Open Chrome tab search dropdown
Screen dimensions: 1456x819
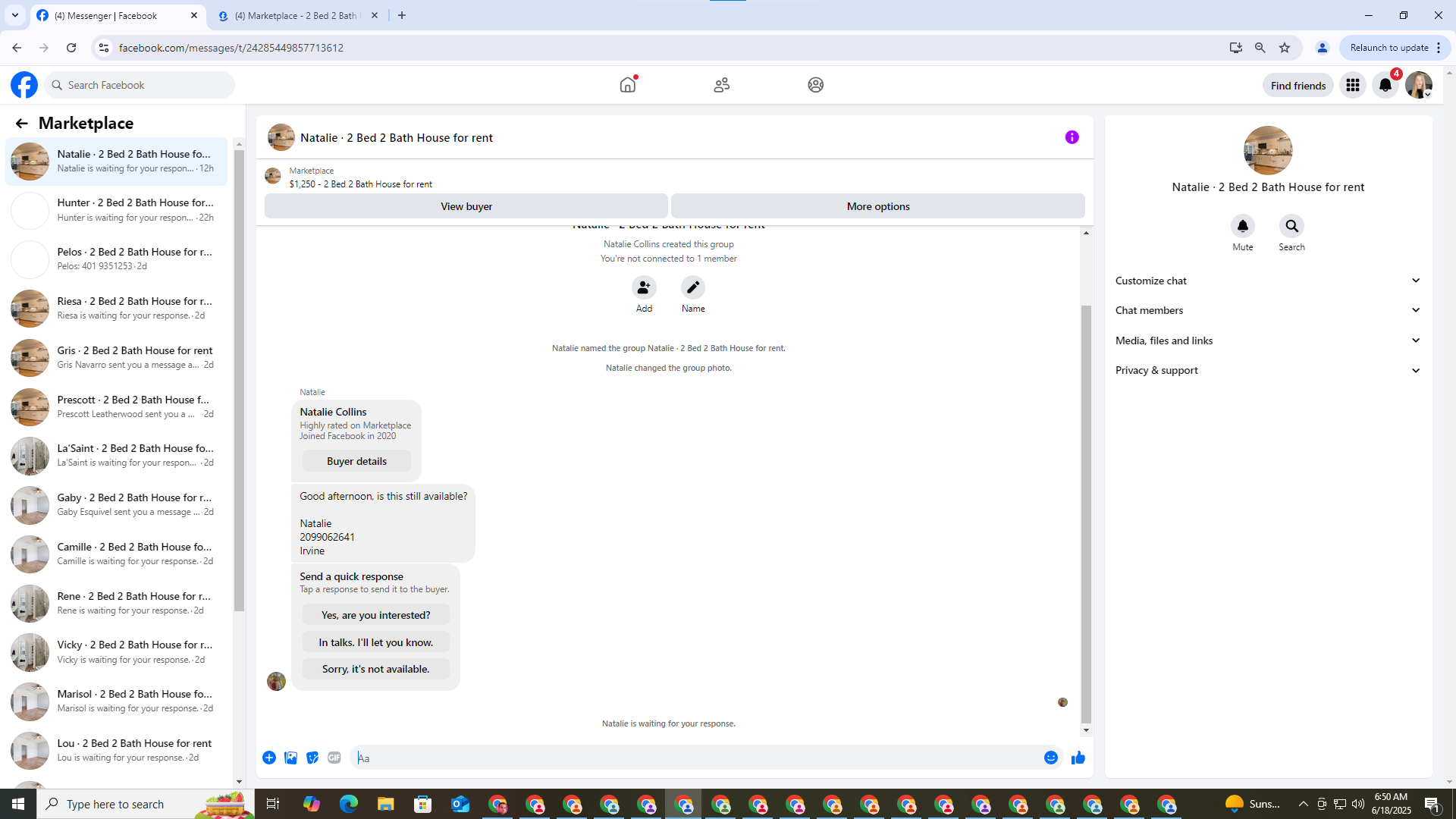[x=15, y=15]
